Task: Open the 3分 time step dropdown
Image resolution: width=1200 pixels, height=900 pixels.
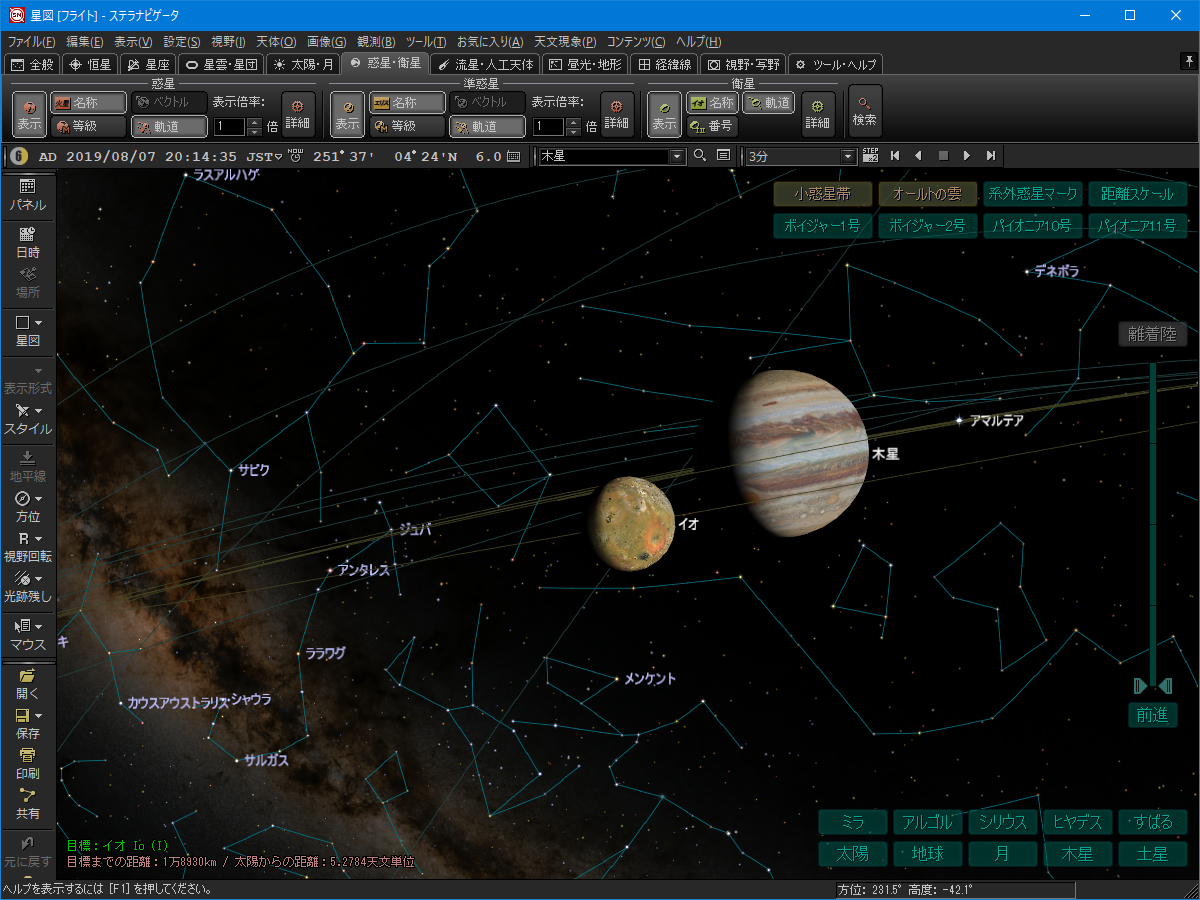Action: [x=849, y=156]
